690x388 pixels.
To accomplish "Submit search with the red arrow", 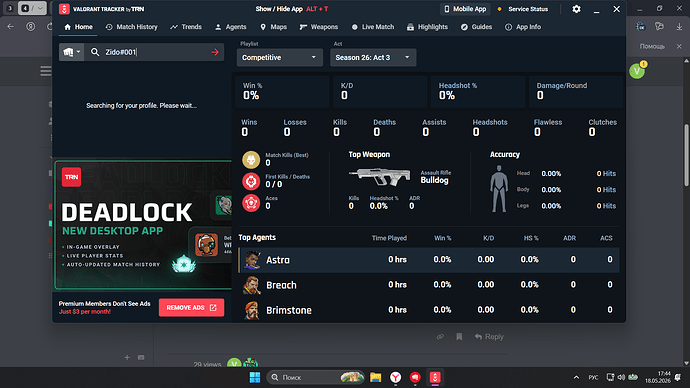I will (215, 52).
